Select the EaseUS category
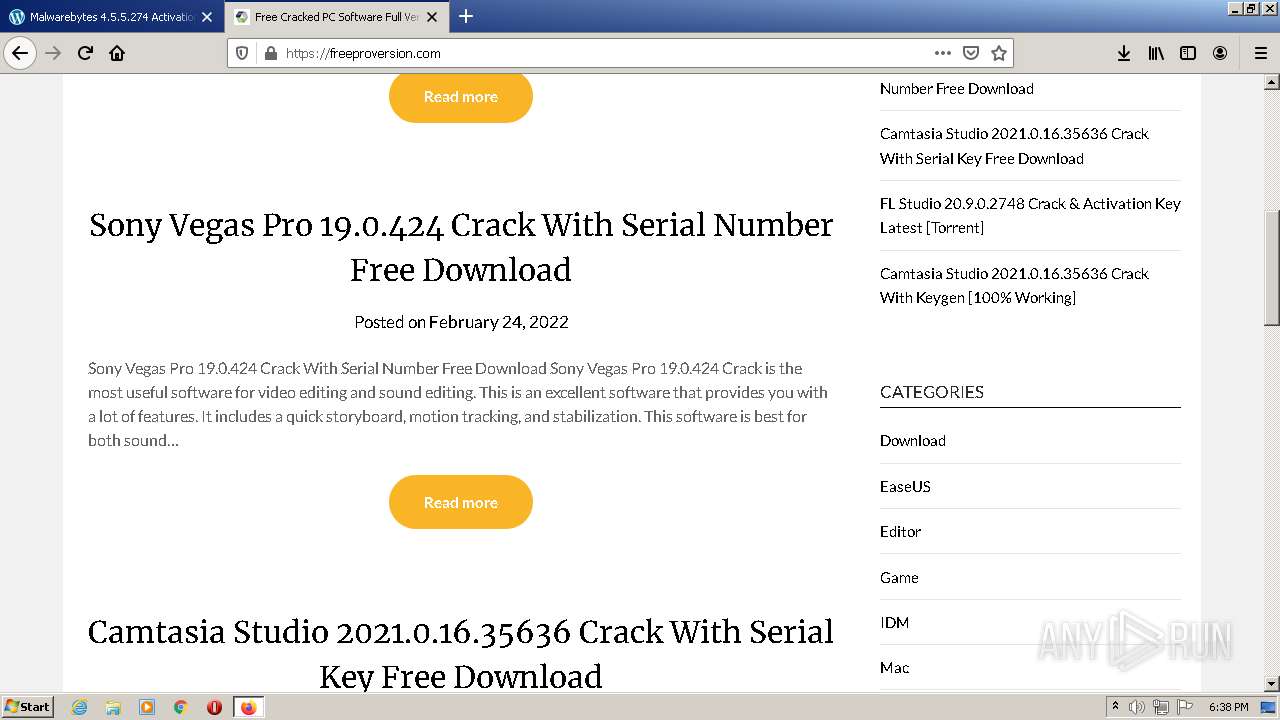 tap(905, 486)
